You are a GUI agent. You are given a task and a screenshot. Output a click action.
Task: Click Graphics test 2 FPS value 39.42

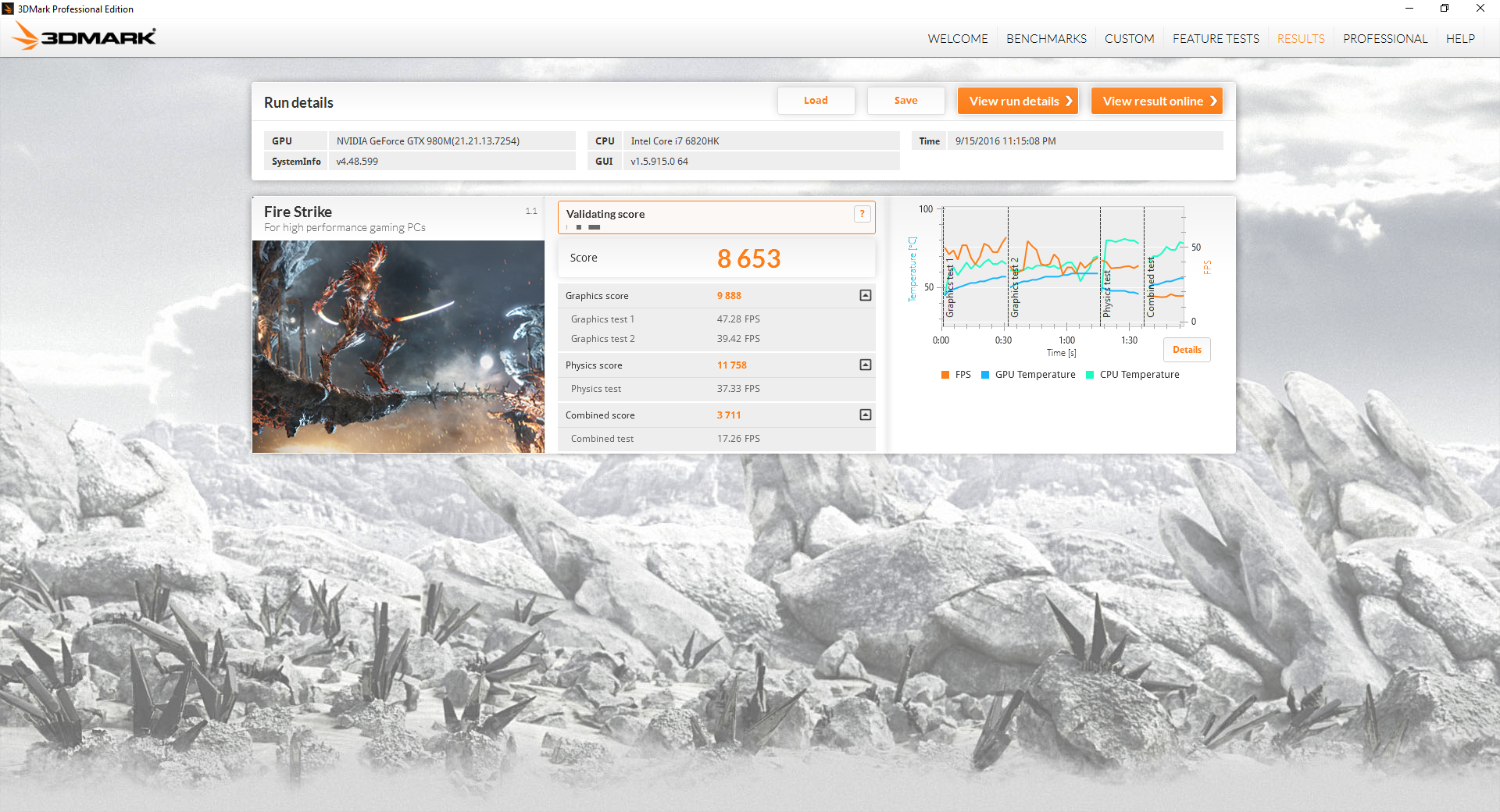coord(738,339)
